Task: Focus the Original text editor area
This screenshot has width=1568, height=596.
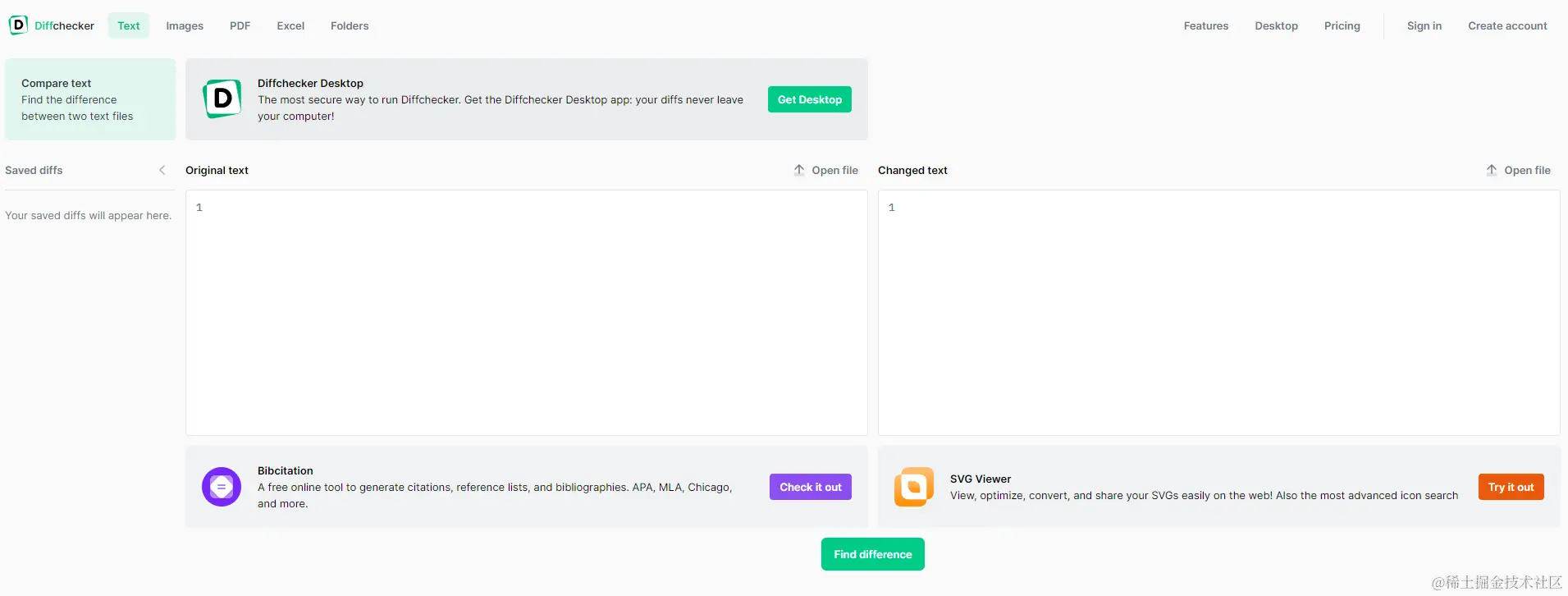Action: pos(527,313)
